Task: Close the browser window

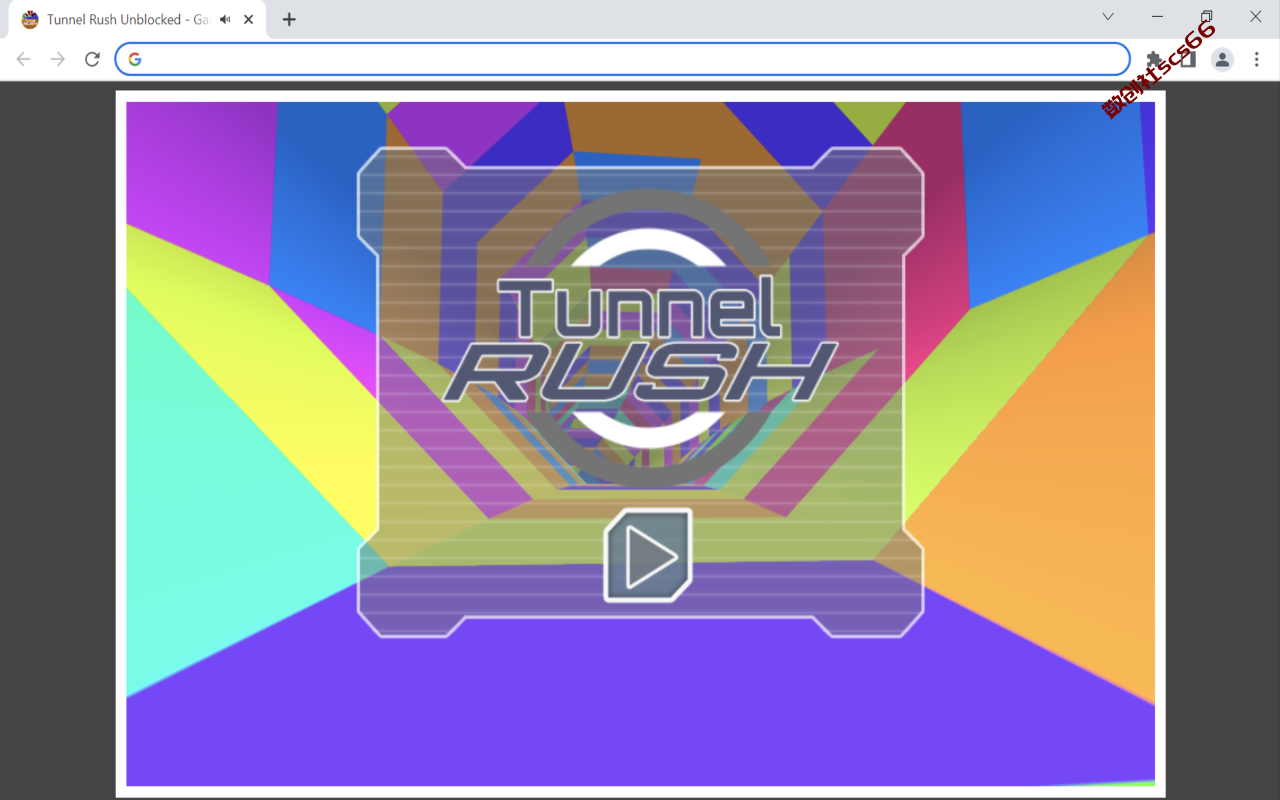Action: [x=1255, y=16]
